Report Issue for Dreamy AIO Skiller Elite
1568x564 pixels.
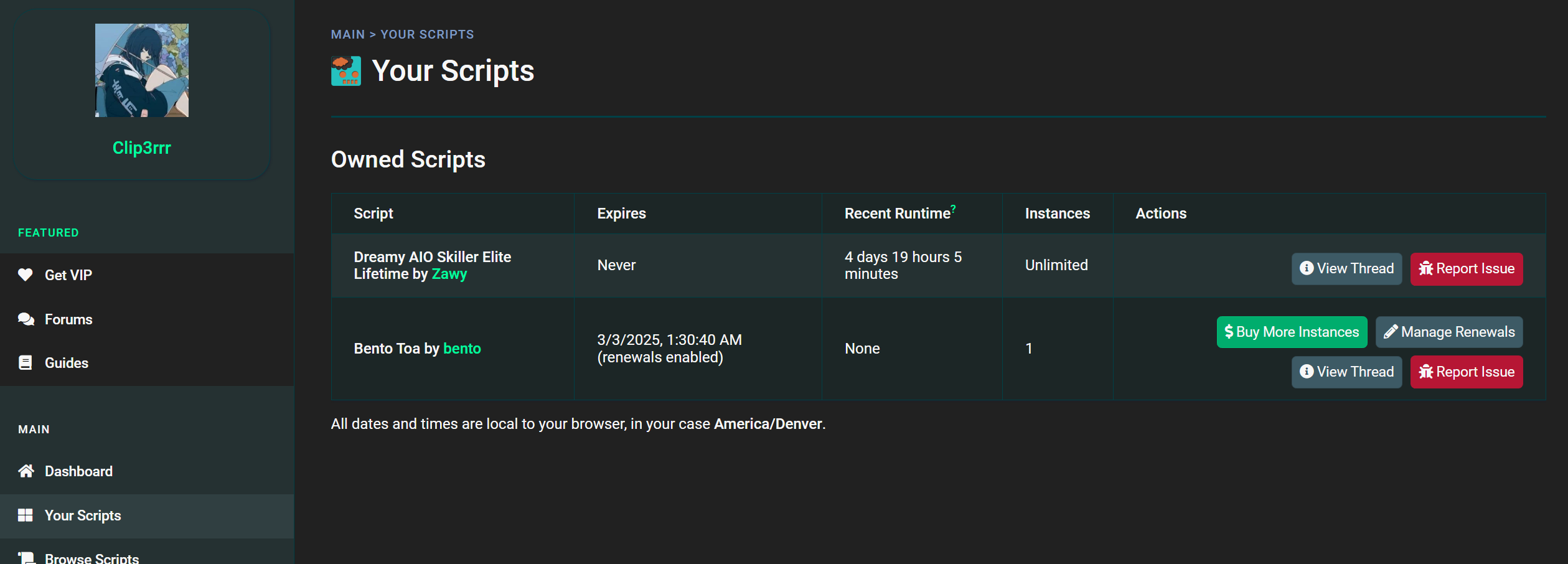tap(1467, 269)
